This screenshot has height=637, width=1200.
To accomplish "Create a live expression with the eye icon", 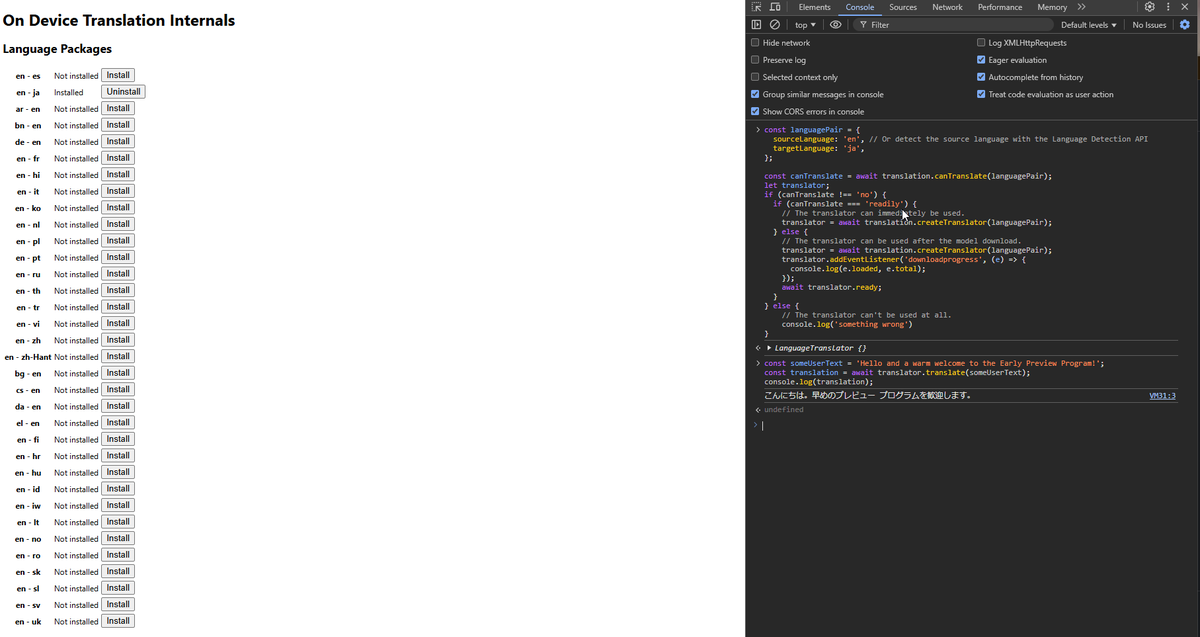I will [835, 24].
